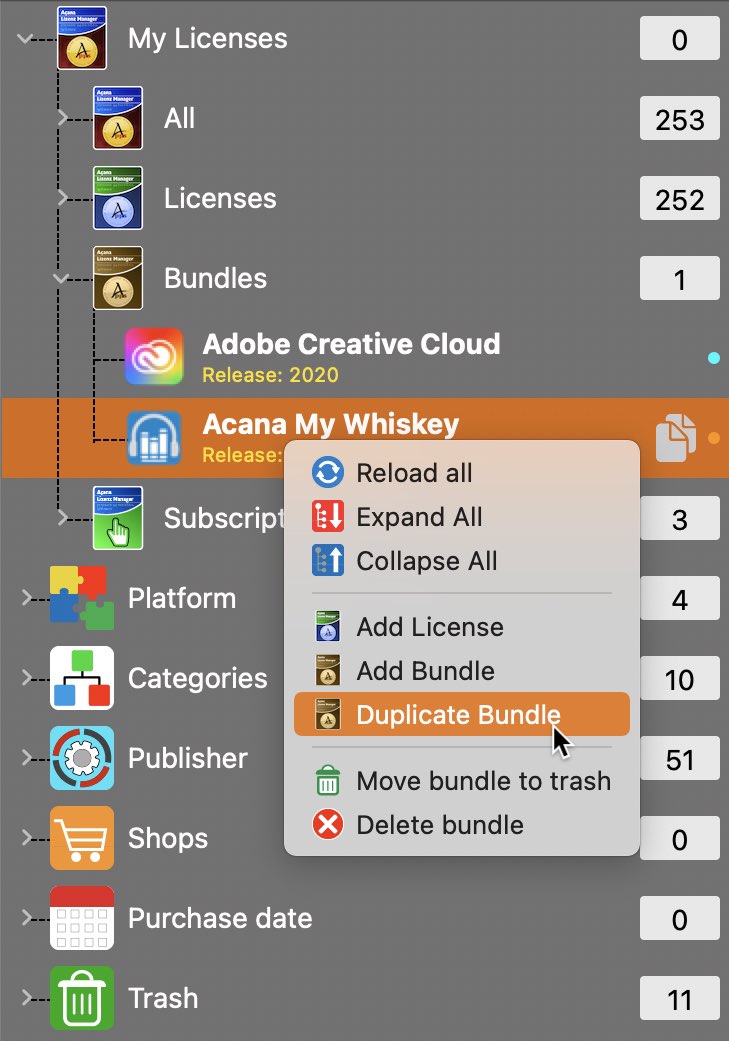Click the red X Delete bundle icon

click(328, 825)
